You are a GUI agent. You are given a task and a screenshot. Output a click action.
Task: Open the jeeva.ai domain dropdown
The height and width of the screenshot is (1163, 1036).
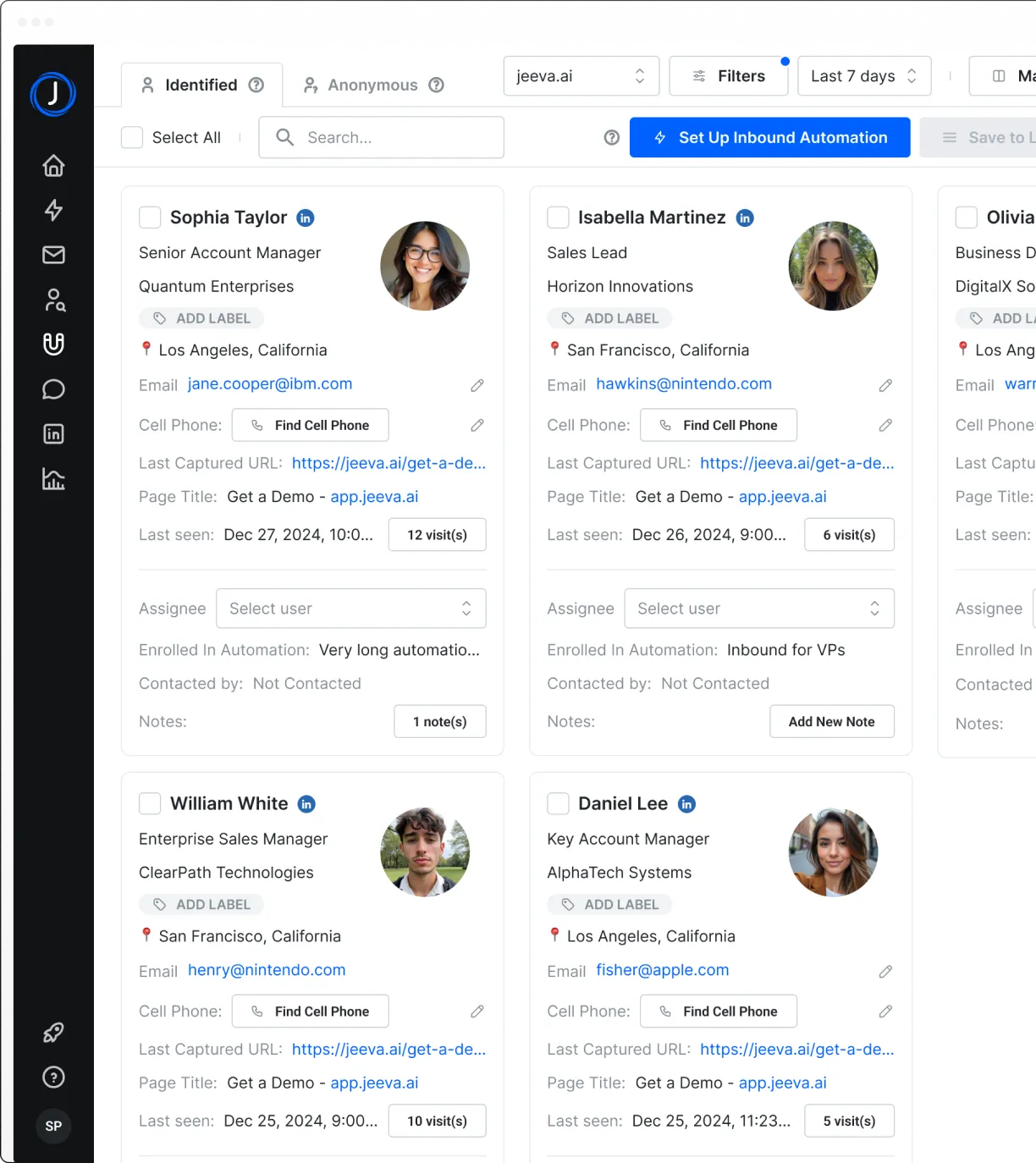(580, 76)
